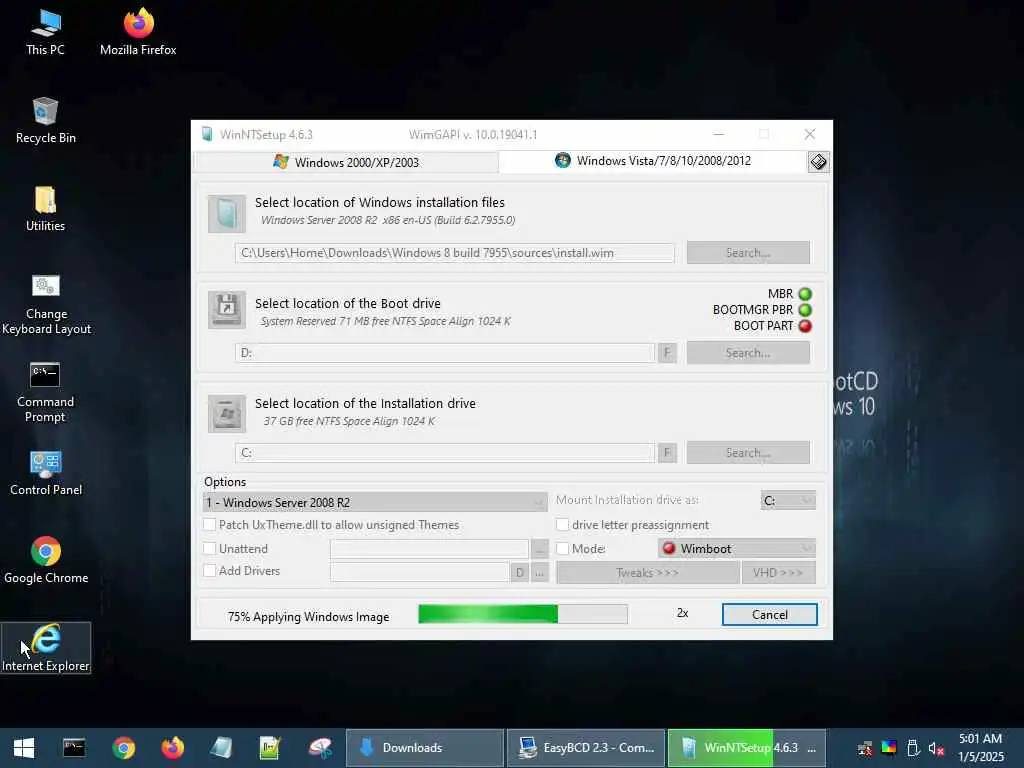Switch to Windows Vista/7/8/10/2008/2012 tab
The image size is (1024, 768).
pyautogui.click(x=653, y=161)
